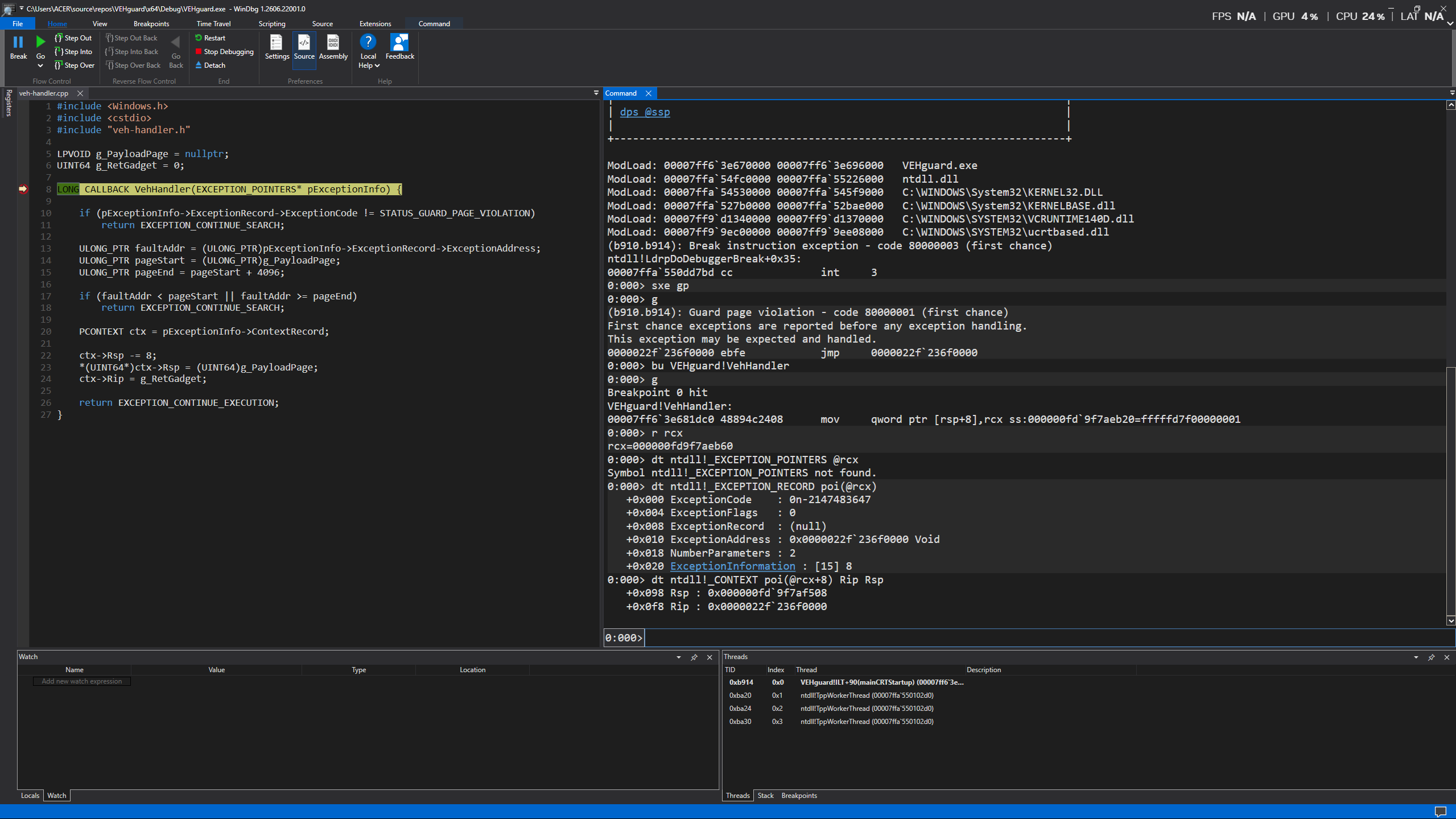Click the Description column header in Threads
The image size is (1456, 819).
click(x=984, y=670)
